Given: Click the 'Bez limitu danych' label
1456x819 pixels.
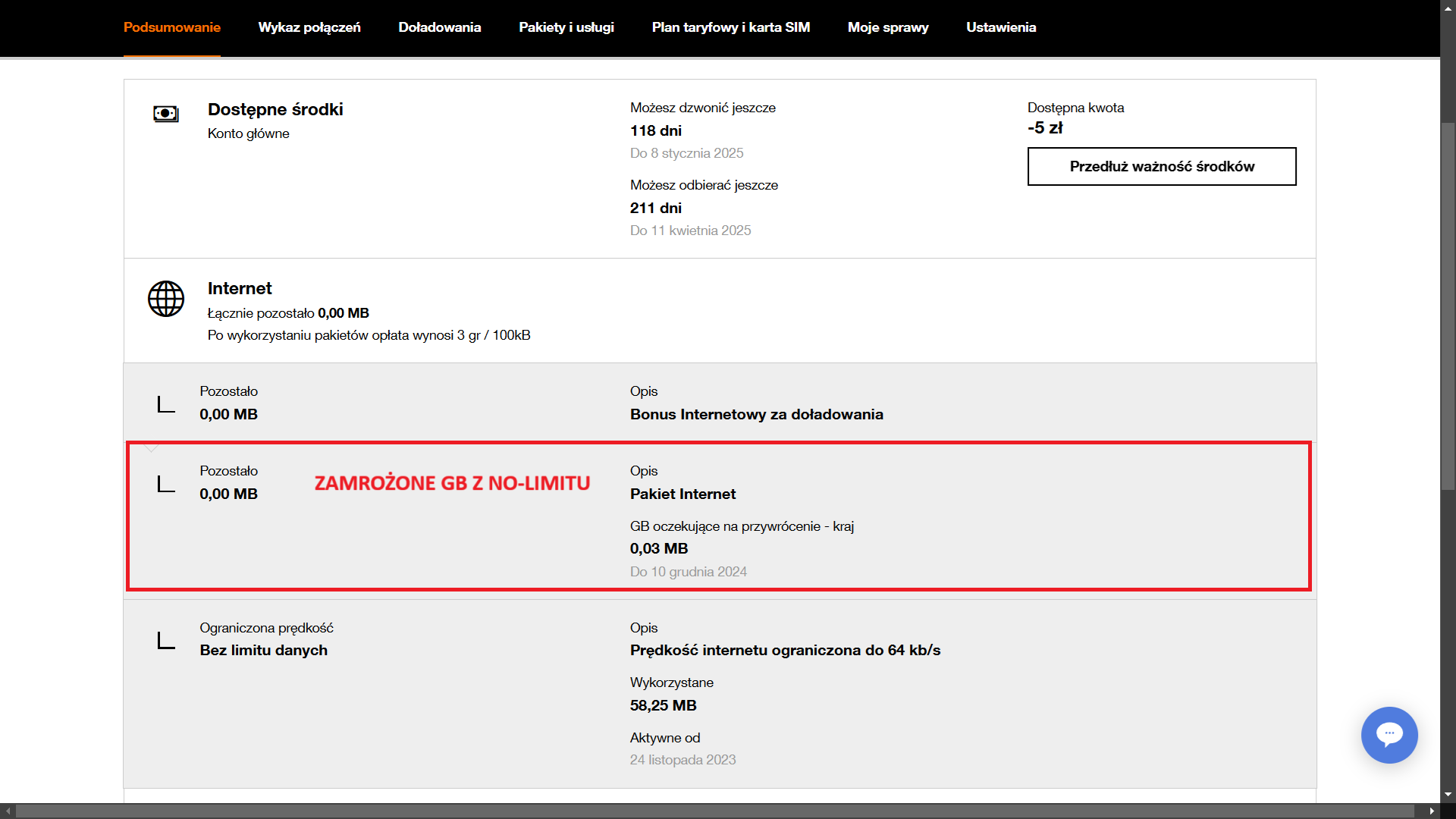Looking at the screenshot, I should coord(264,650).
